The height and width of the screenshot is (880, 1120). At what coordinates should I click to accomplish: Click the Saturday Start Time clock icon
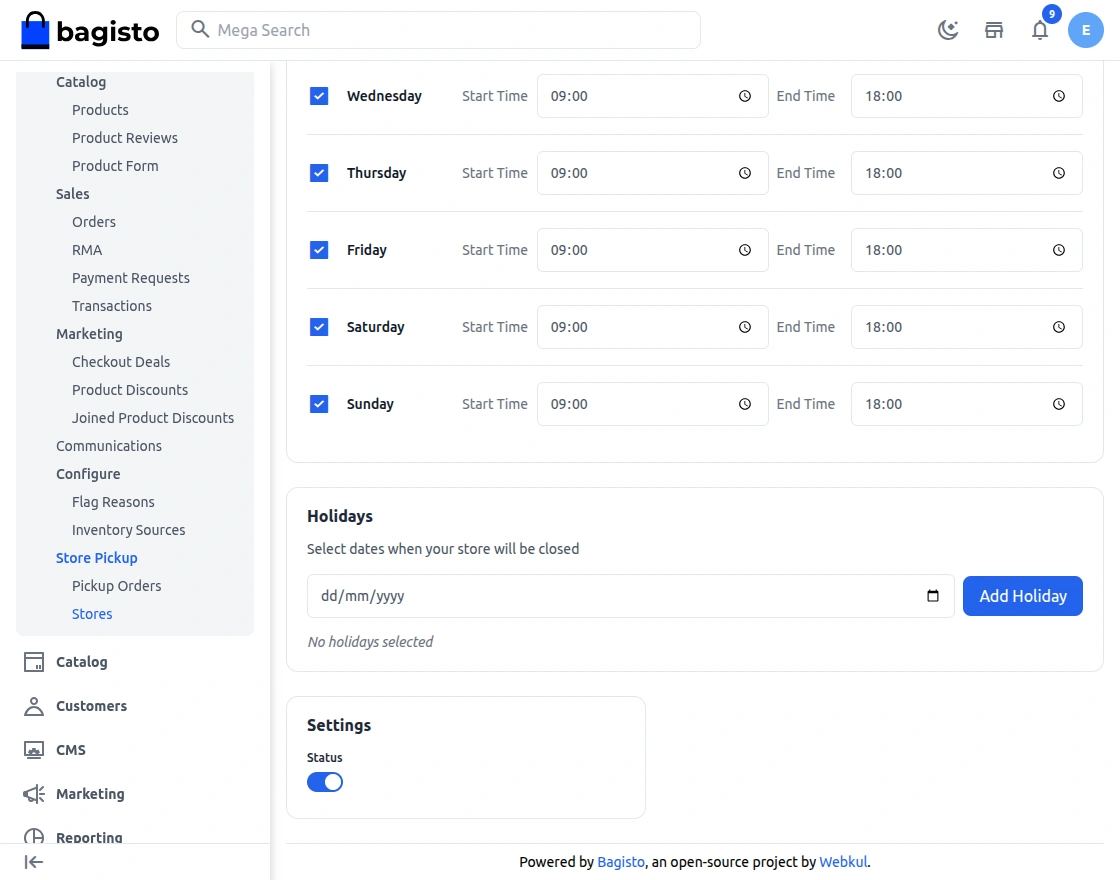click(x=744, y=327)
